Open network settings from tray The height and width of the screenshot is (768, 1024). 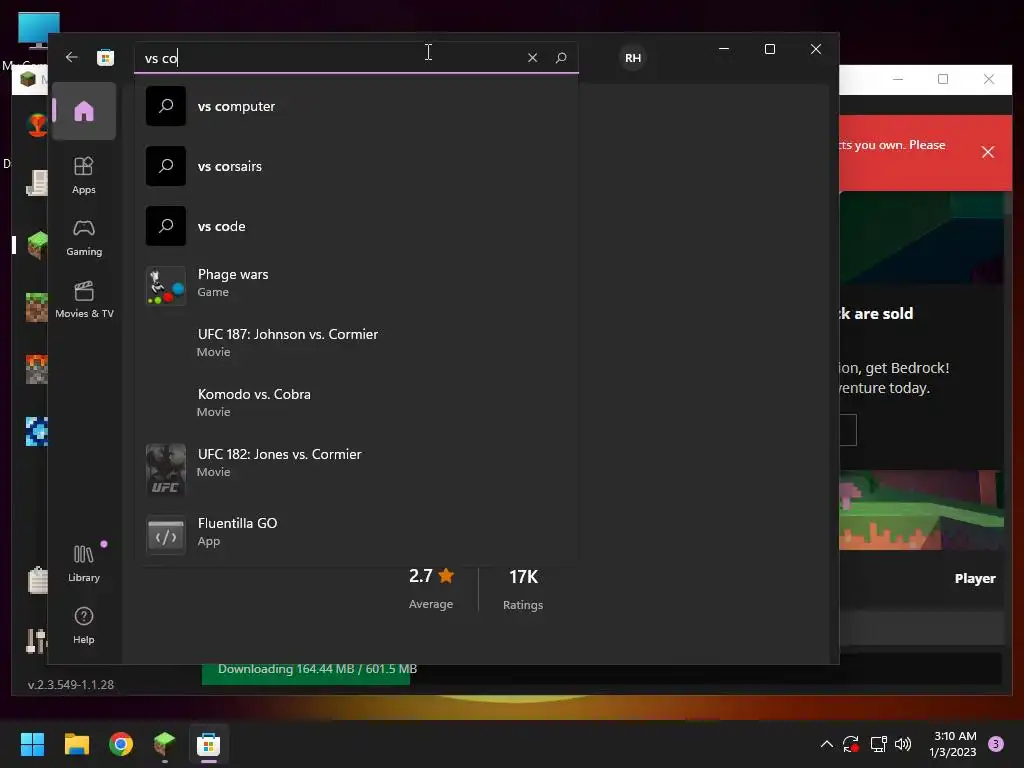[878, 744]
